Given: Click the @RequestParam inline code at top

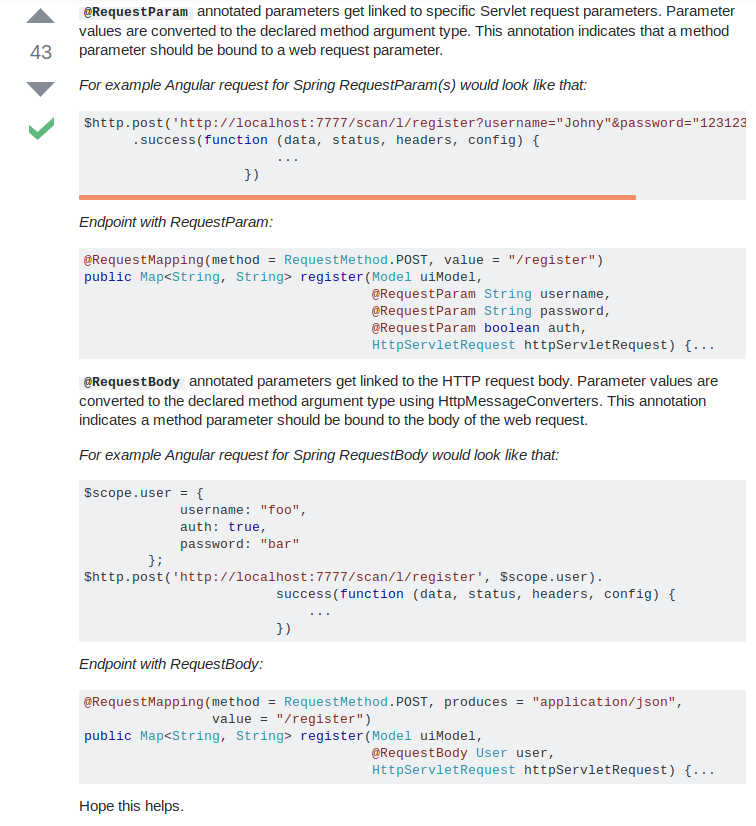Looking at the screenshot, I should [136, 12].
